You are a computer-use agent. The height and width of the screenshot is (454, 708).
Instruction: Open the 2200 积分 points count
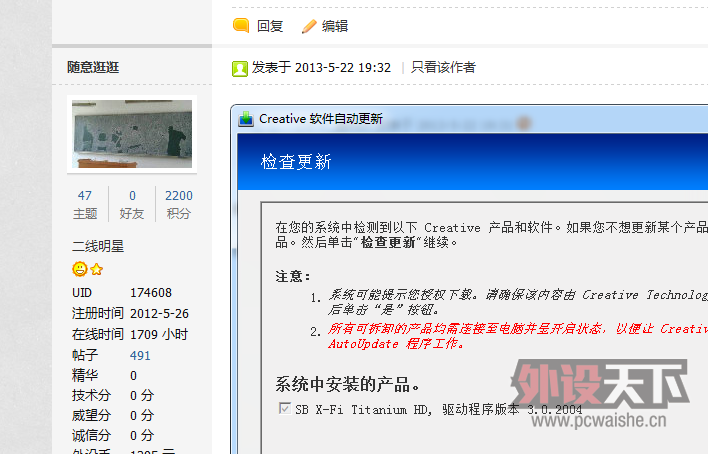pos(179,205)
